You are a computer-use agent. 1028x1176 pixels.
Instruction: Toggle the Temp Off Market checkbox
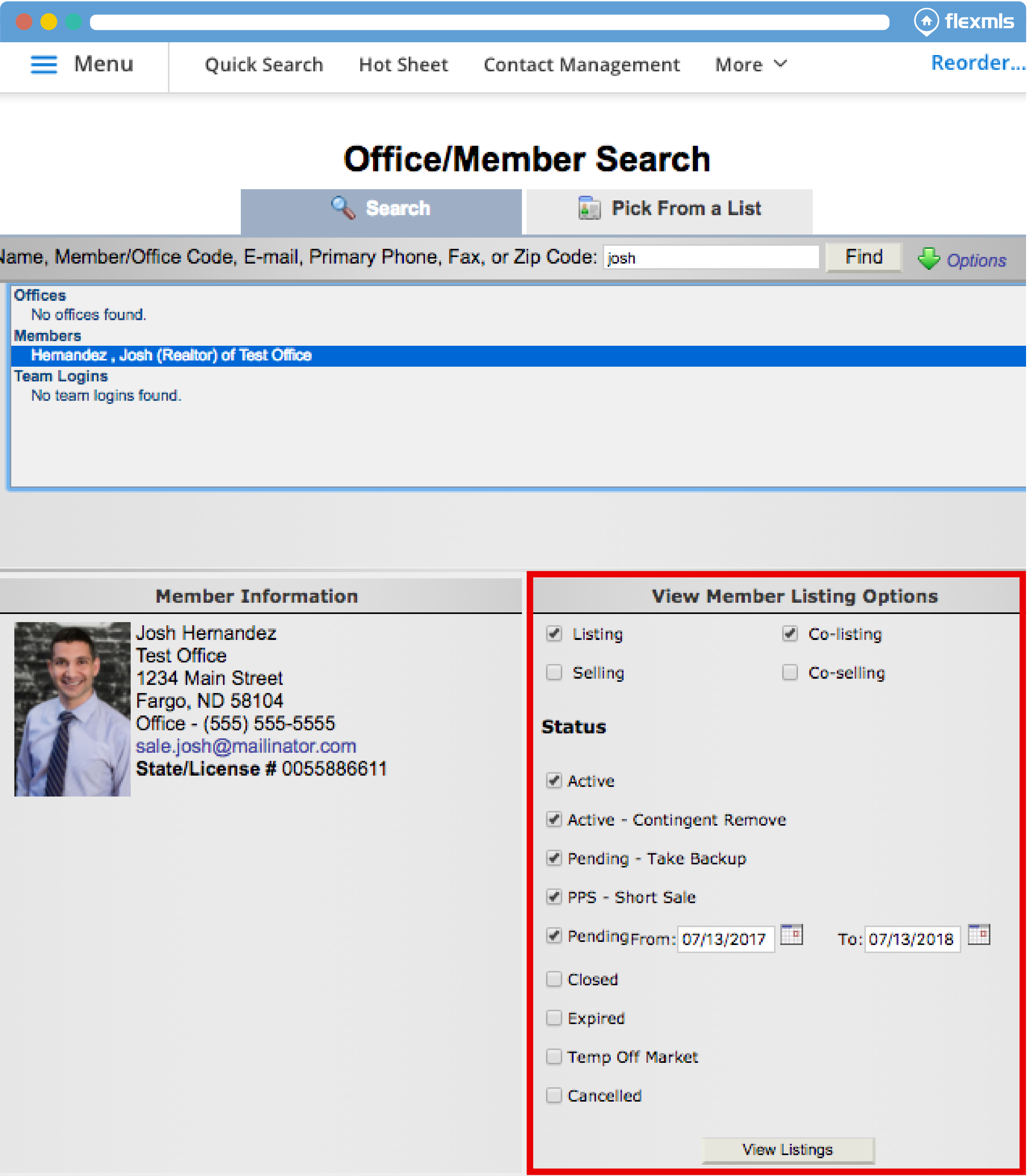(554, 1056)
